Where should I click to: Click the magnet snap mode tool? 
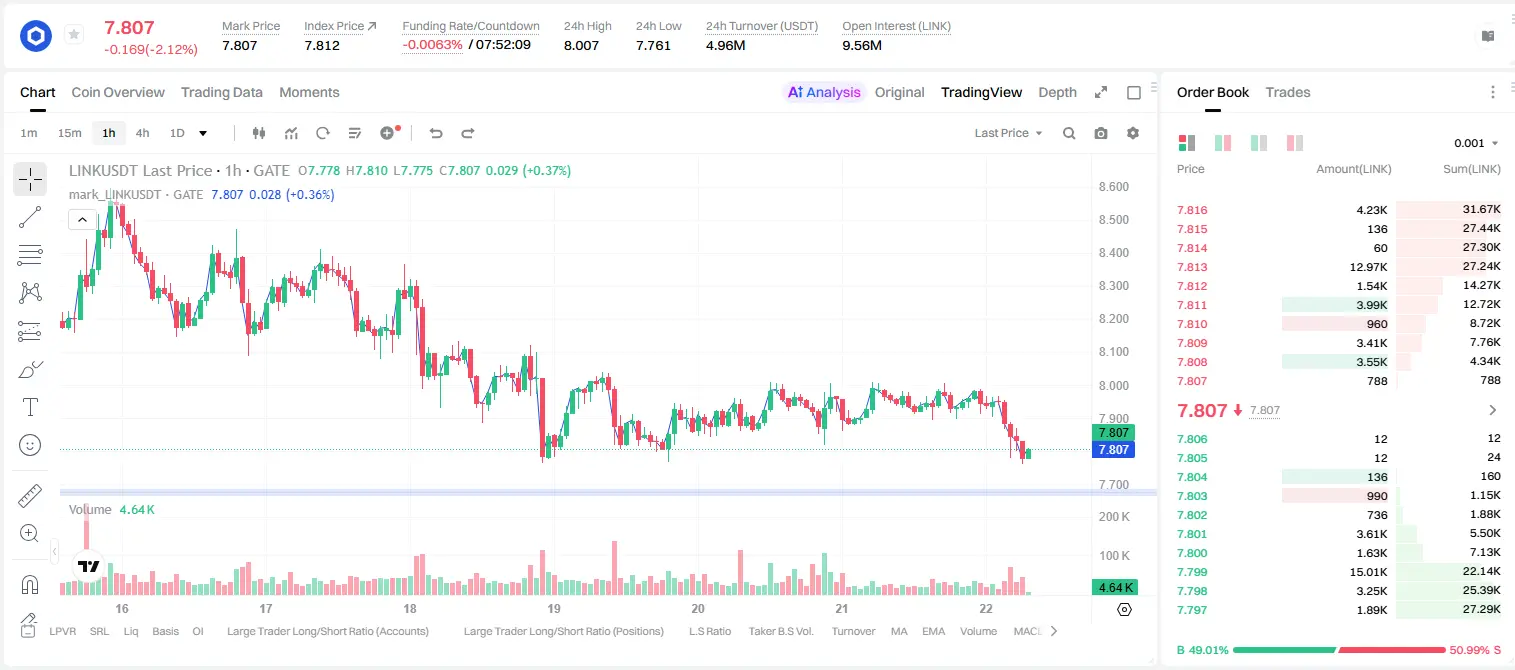[x=30, y=584]
